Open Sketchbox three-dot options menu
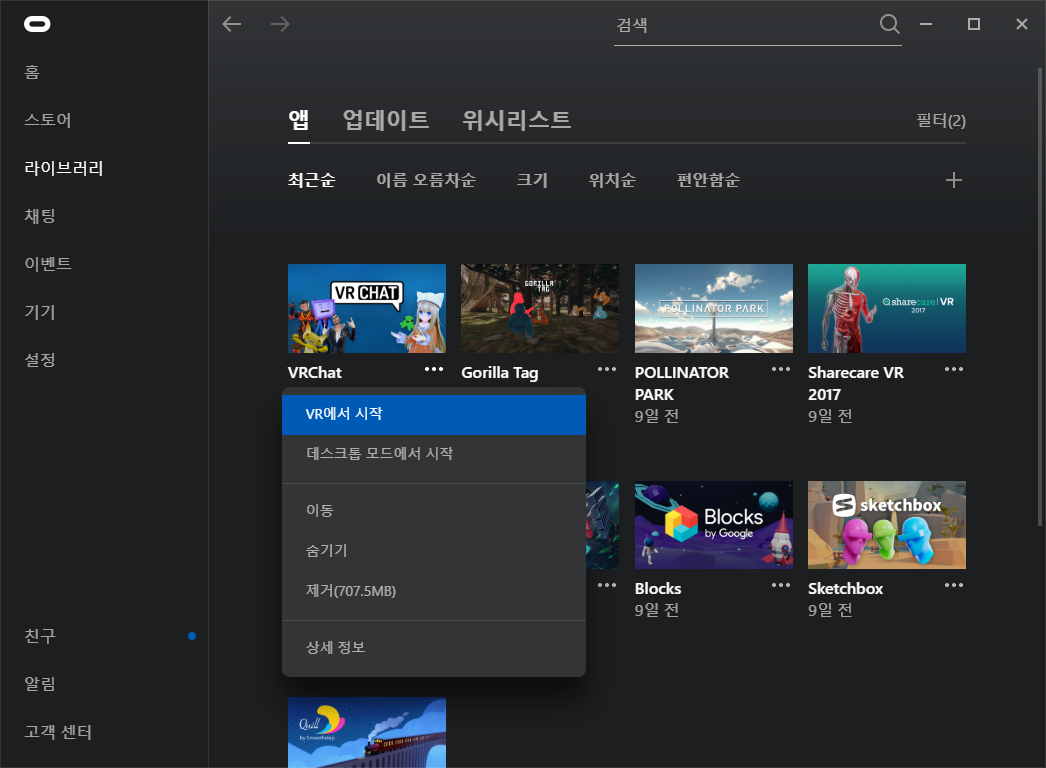The height and width of the screenshot is (768, 1046). [954, 585]
